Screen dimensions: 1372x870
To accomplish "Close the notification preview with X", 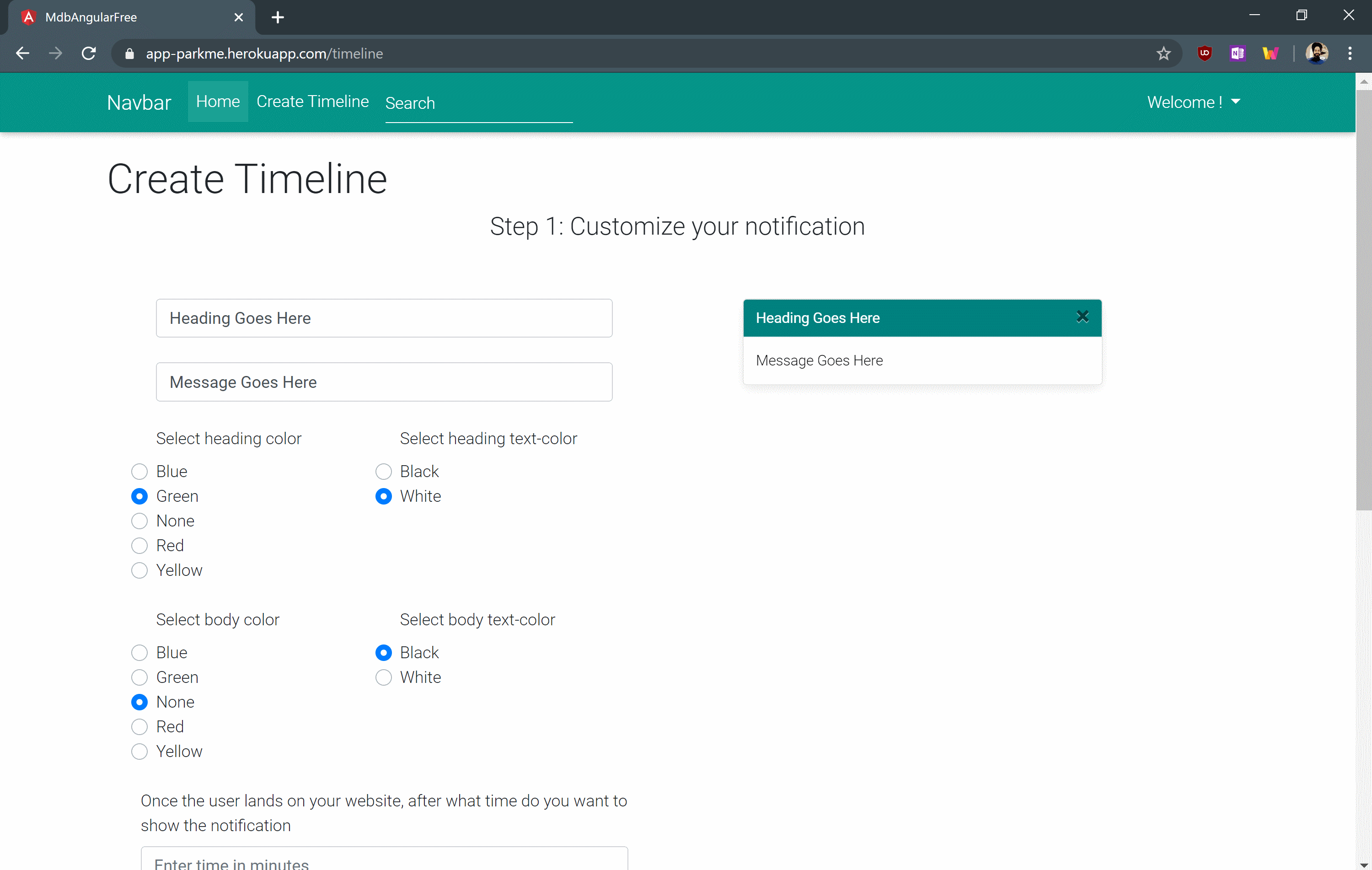I will click(x=1082, y=317).
